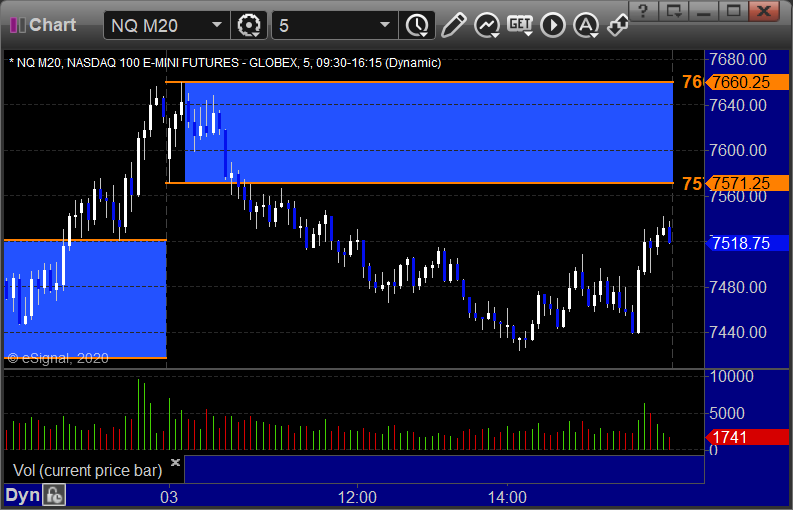
Task: Click the 7660.25 orange price marker
Action: 746,82
